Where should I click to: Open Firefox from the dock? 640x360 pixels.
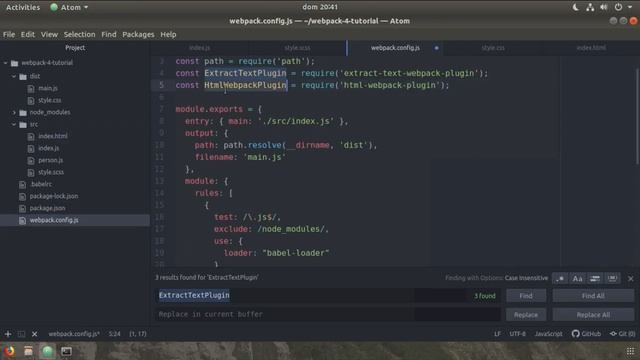9,351
